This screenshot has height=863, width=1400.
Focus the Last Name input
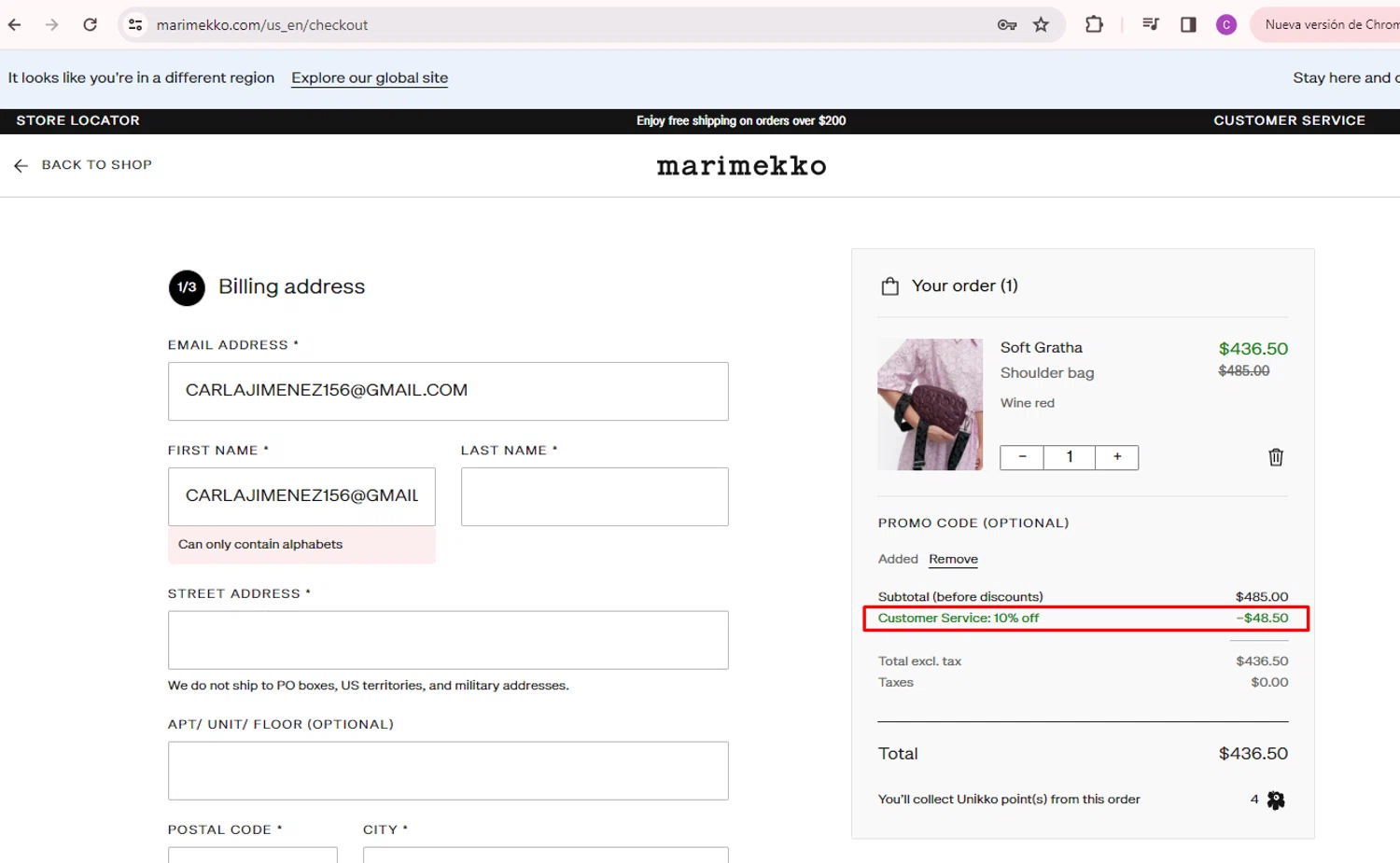(x=595, y=496)
